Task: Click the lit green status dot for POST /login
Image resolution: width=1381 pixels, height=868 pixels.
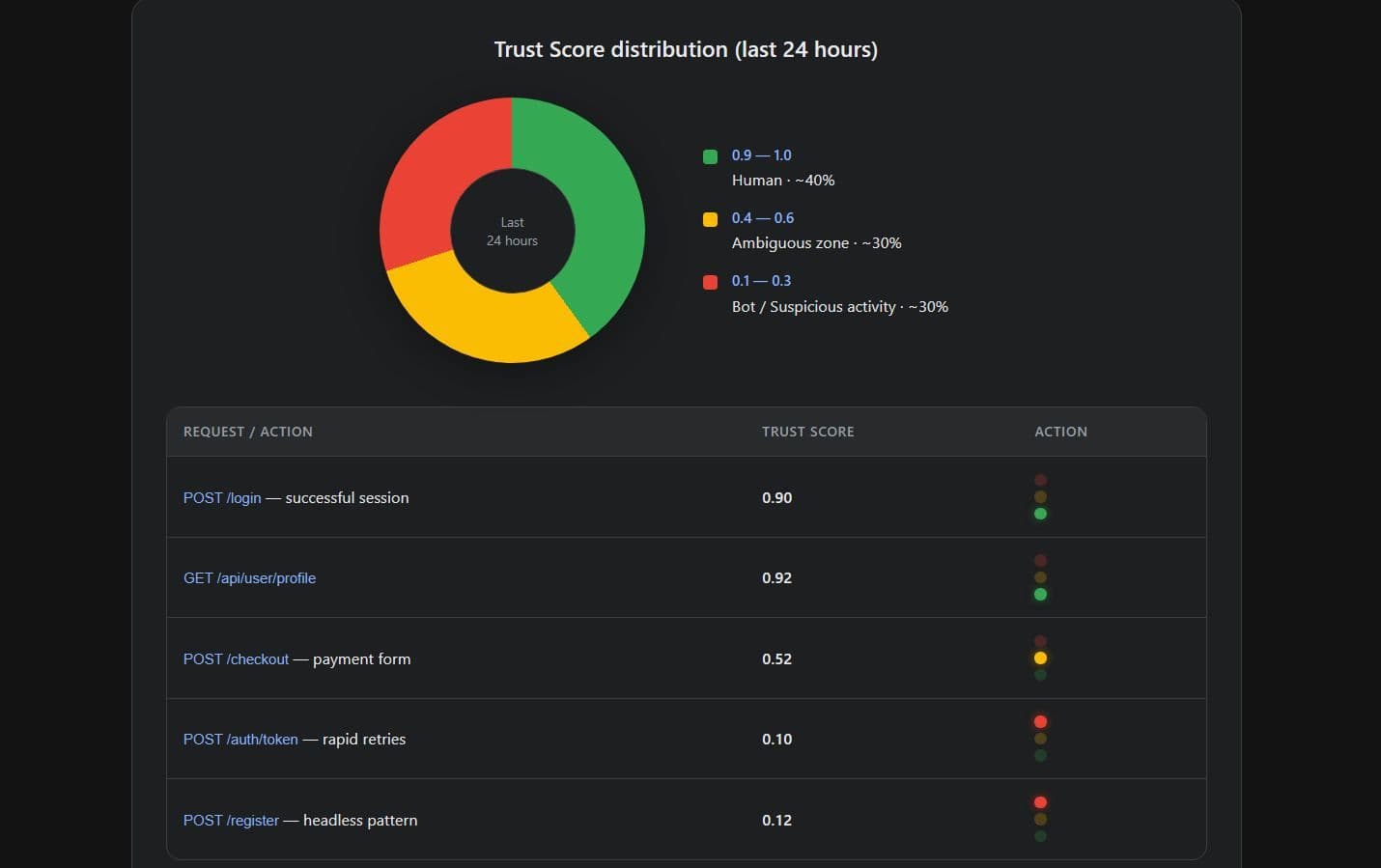Action: pos(1040,515)
